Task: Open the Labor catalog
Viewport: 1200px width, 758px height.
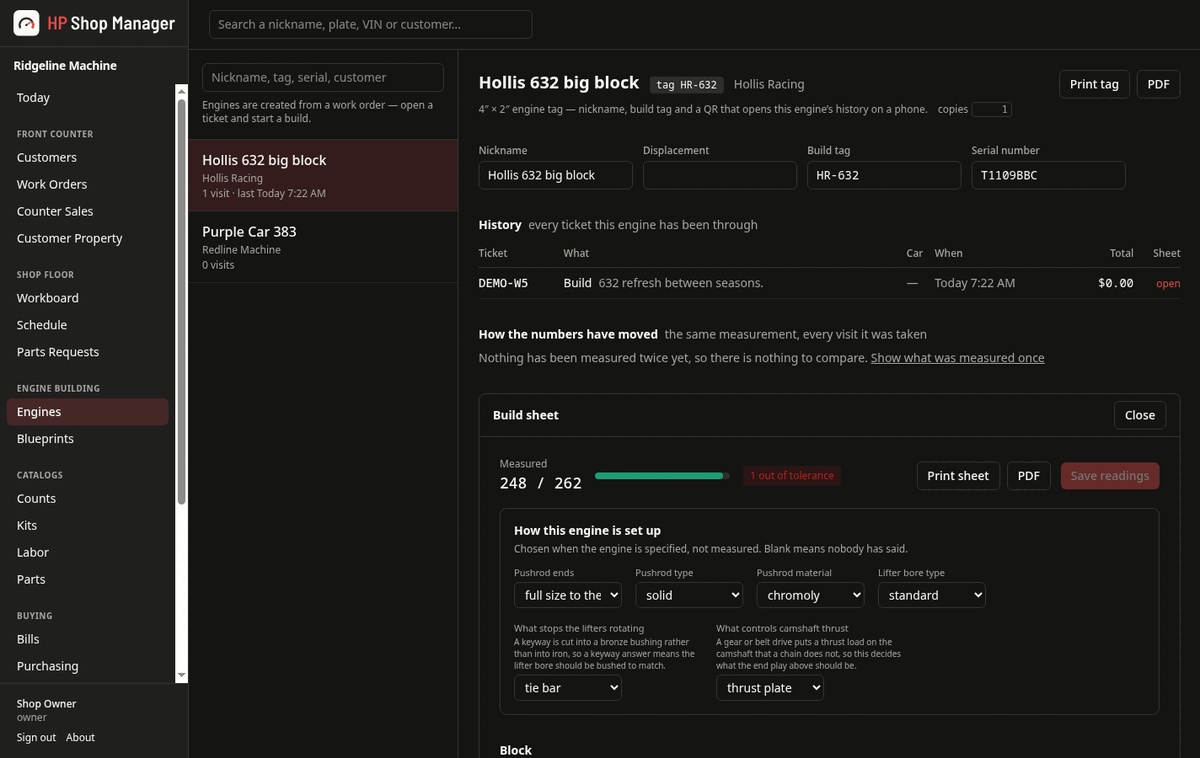Action: tap(87, 553)
